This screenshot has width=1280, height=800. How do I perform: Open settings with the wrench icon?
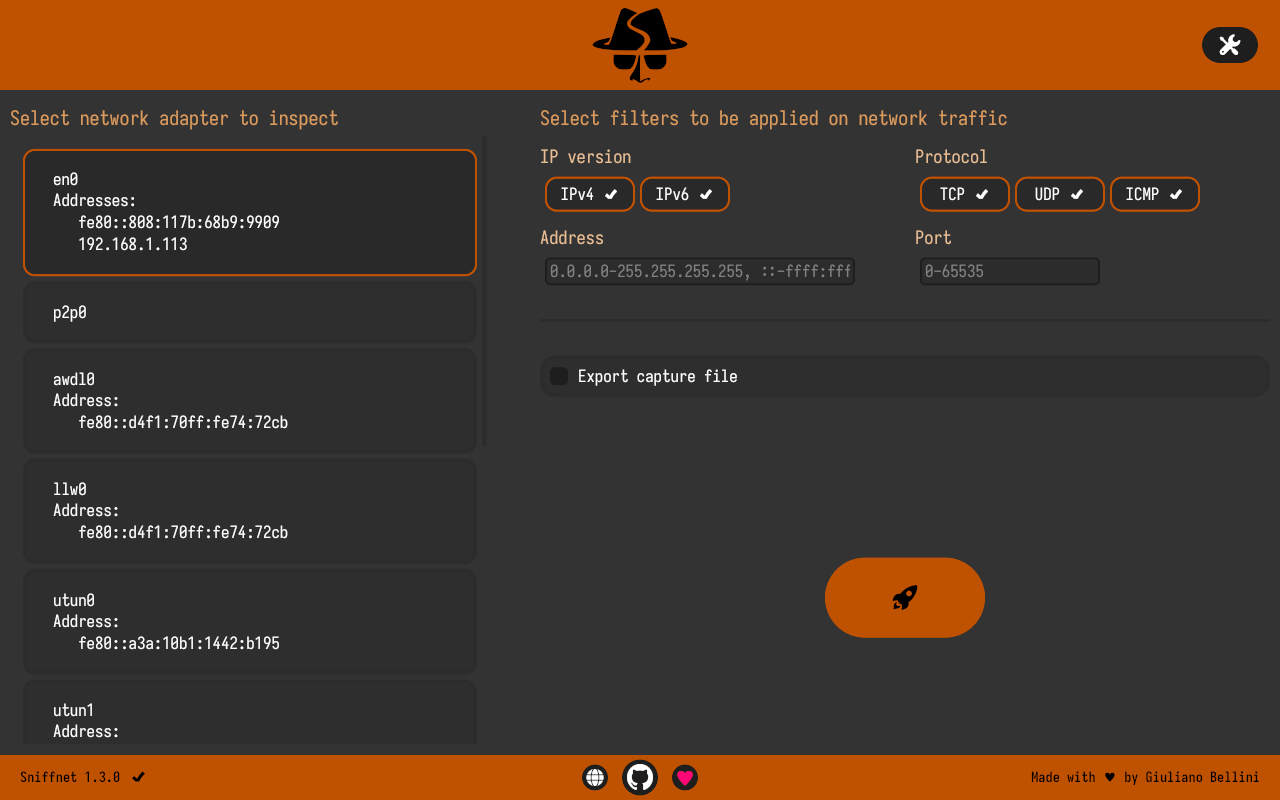point(1229,45)
